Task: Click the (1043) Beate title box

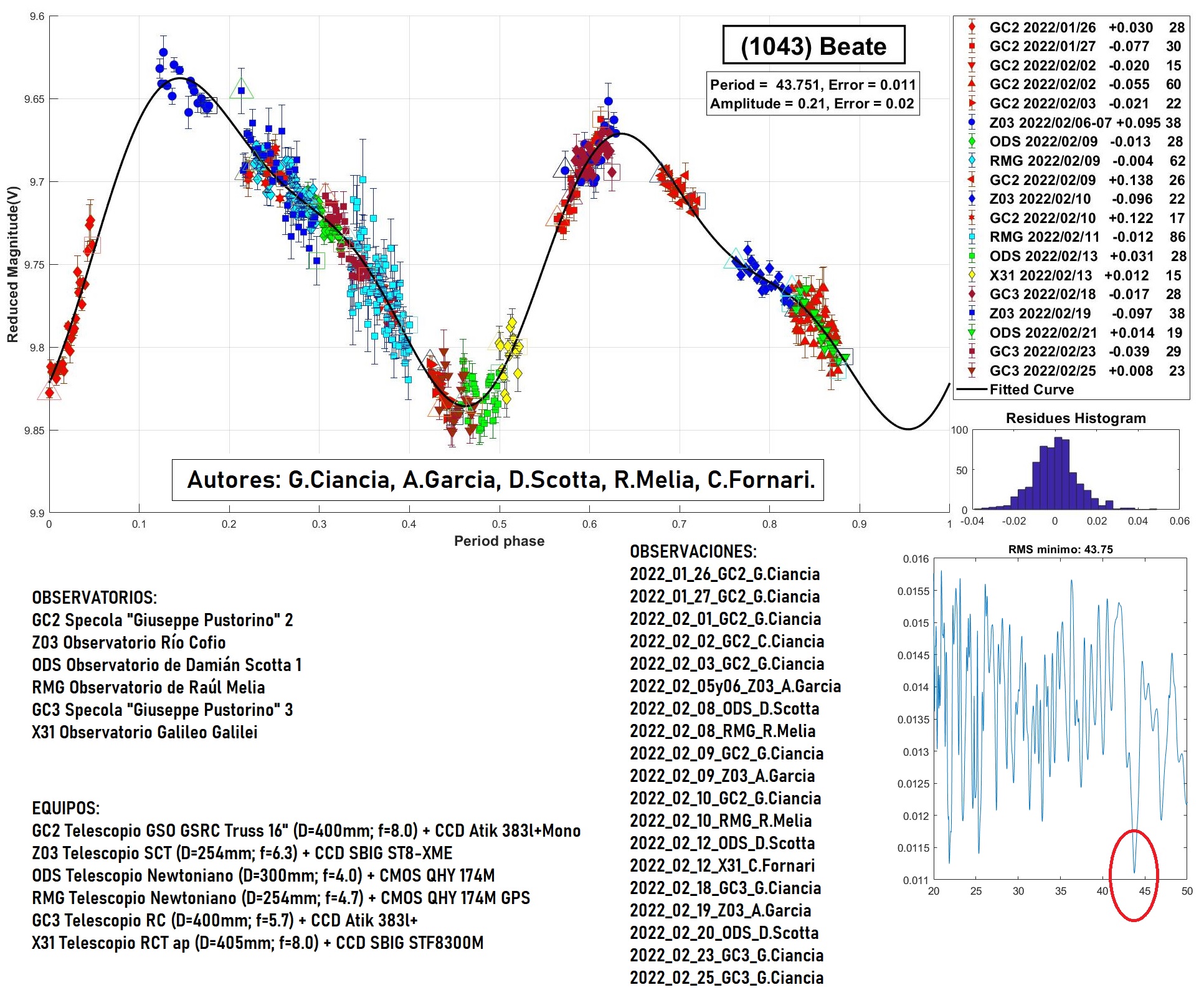Action: [x=813, y=45]
